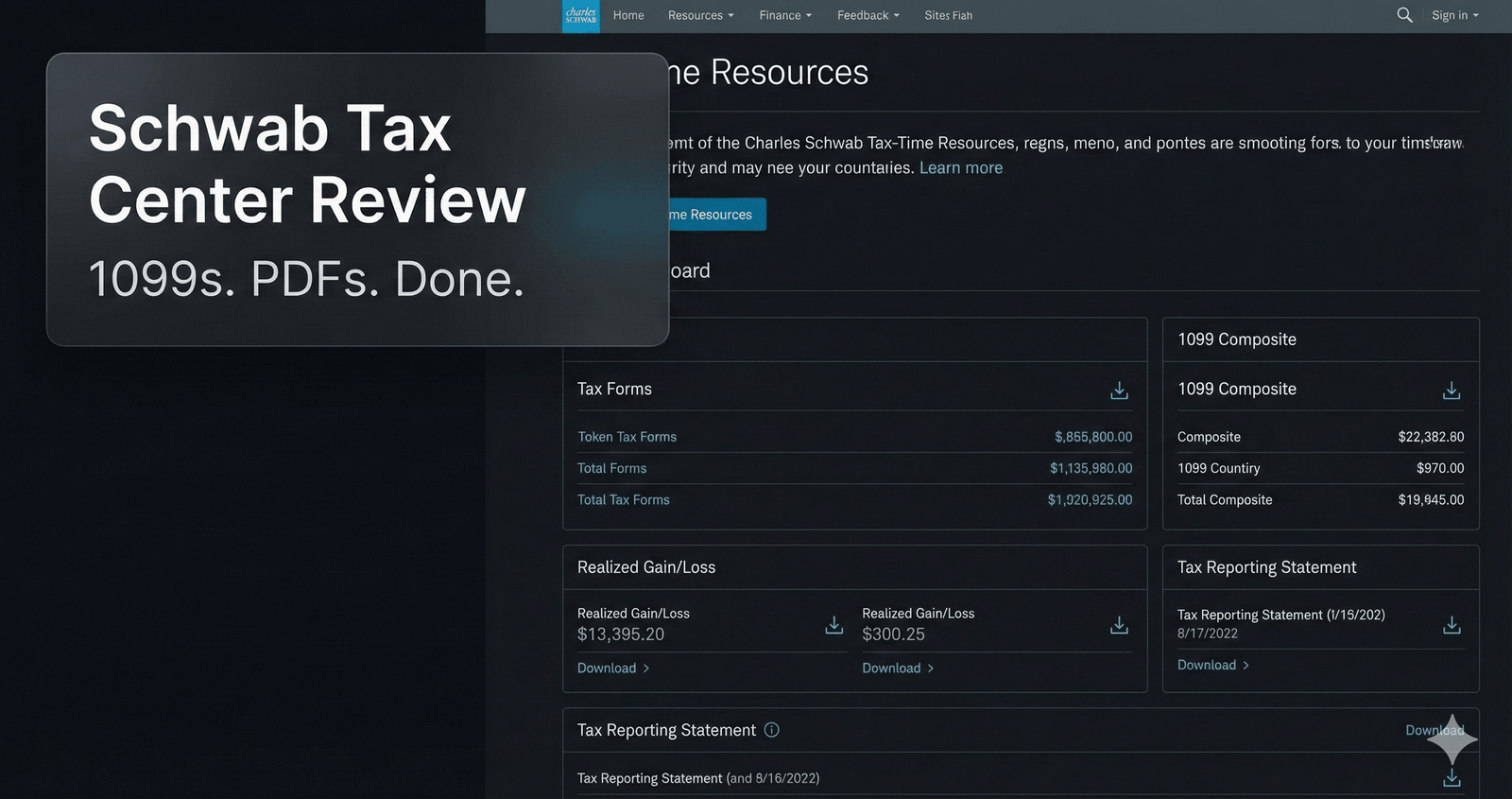Click Download link under $300.25
The width and height of the screenshot is (1512, 799).
pos(898,668)
